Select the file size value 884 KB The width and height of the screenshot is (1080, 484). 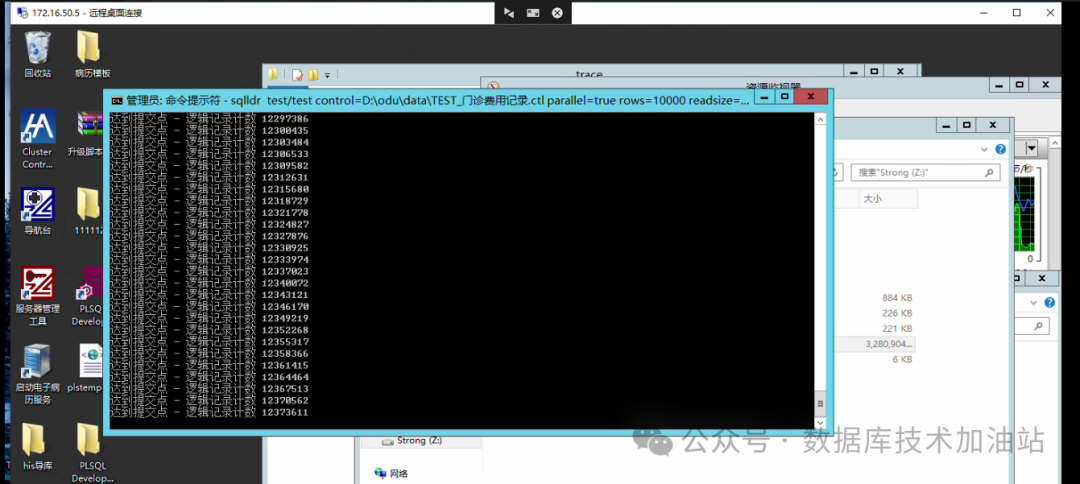coord(897,298)
